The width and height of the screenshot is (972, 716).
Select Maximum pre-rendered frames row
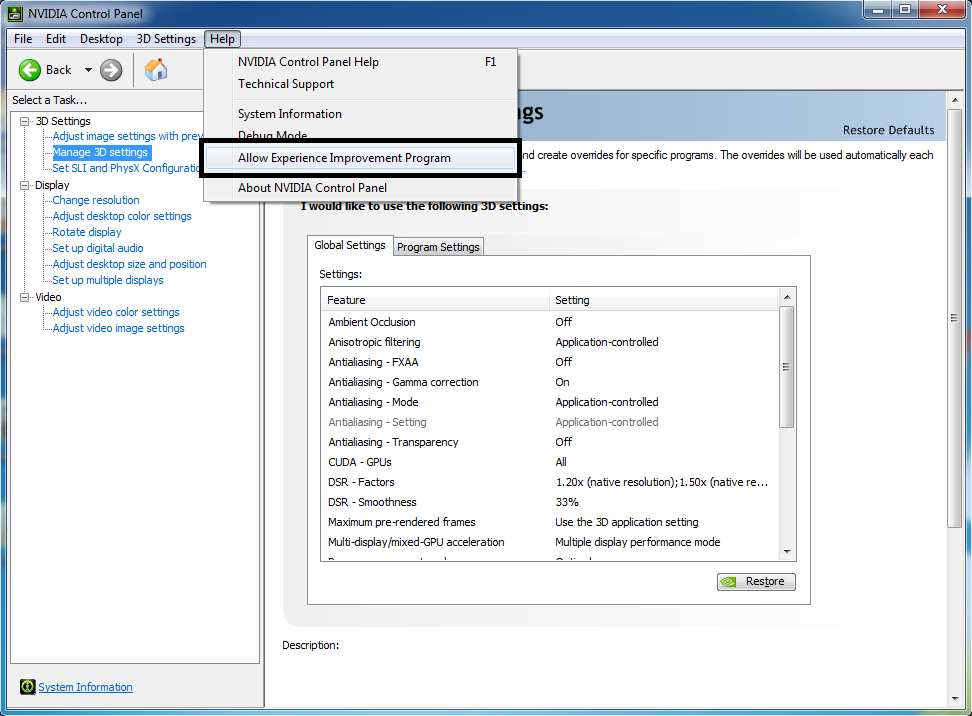coord(549,523)
